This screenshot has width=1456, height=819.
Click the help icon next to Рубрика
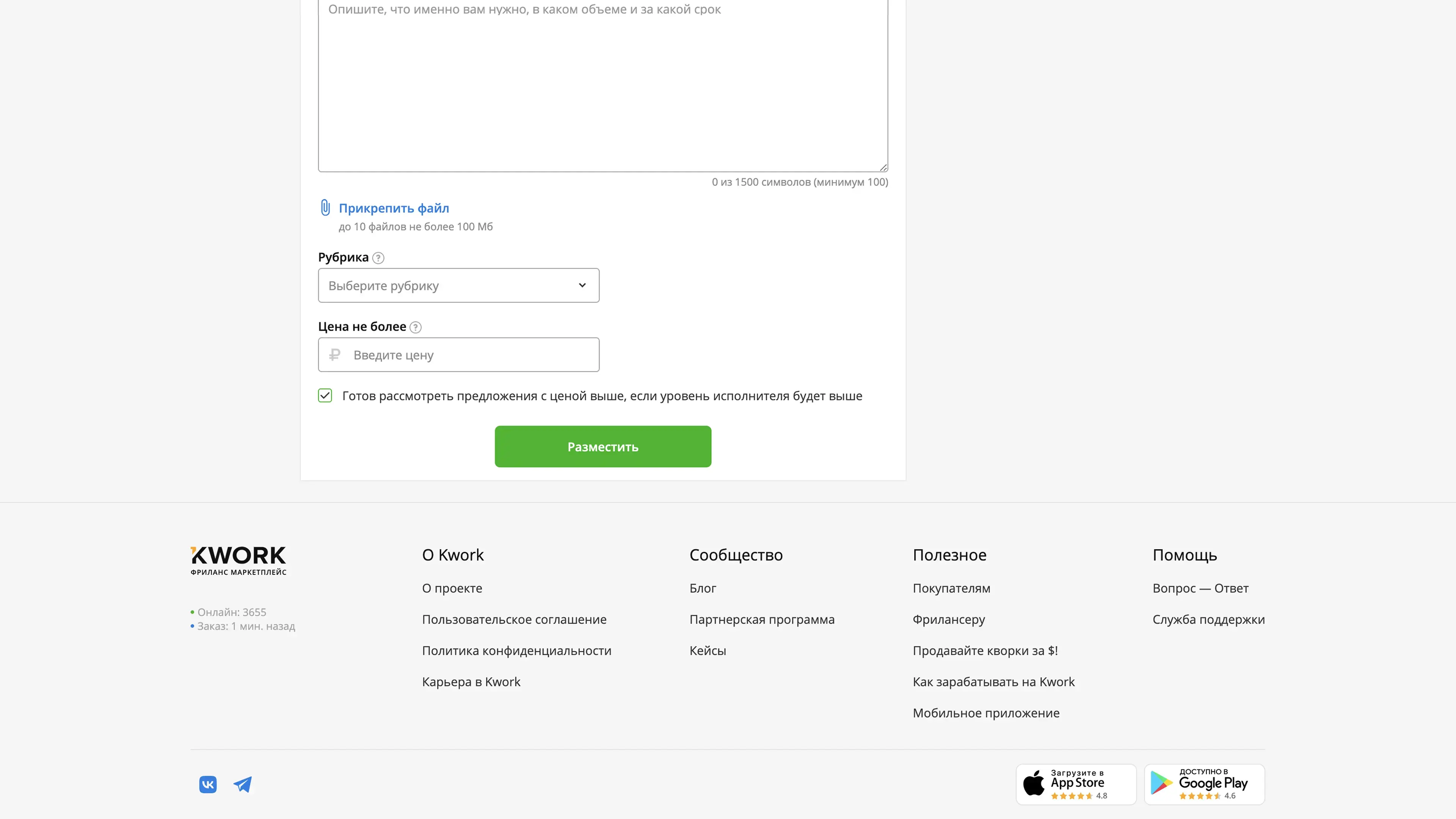[378, 258]
